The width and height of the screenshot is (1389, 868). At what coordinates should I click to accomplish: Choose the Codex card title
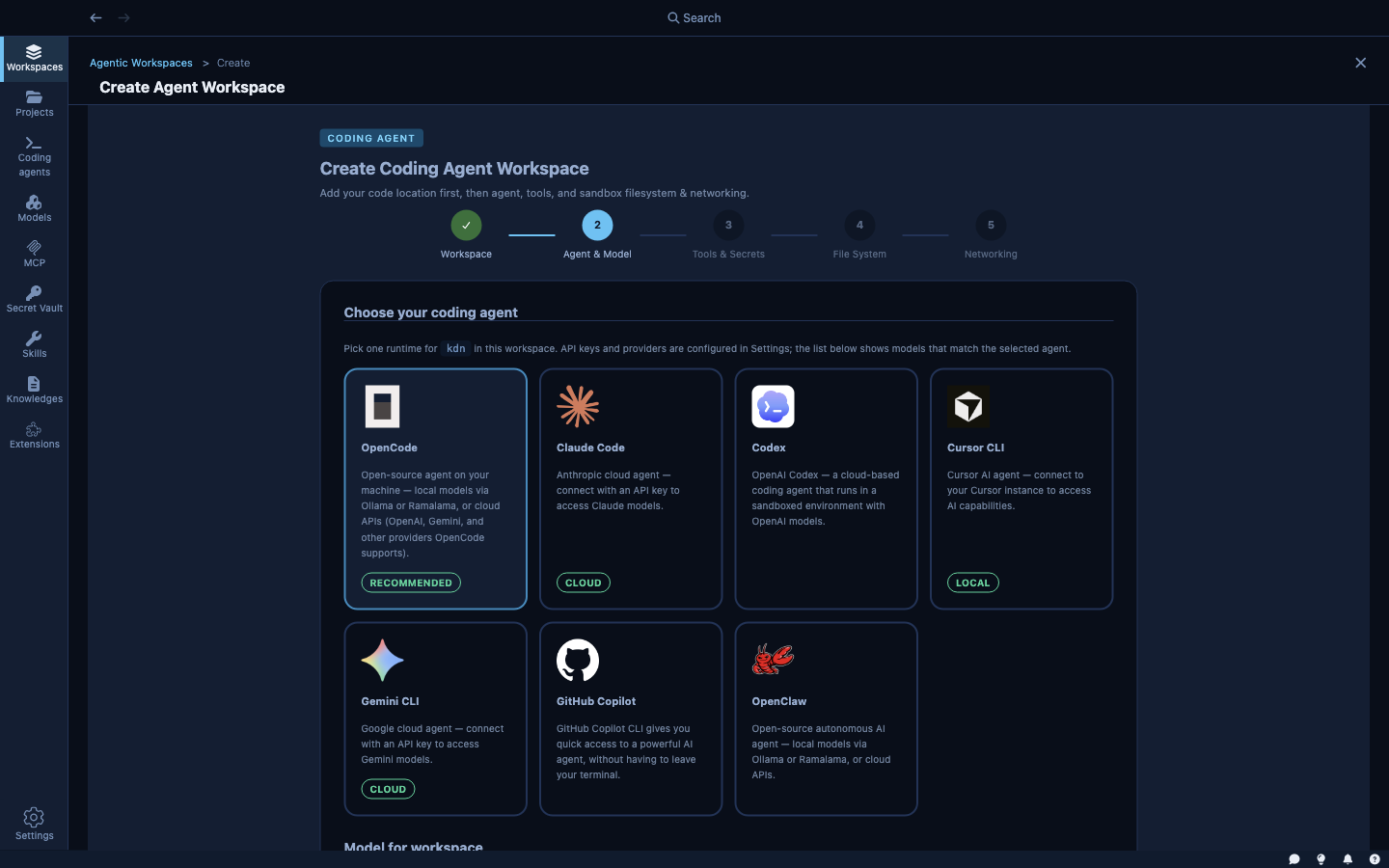click(769, 448)
